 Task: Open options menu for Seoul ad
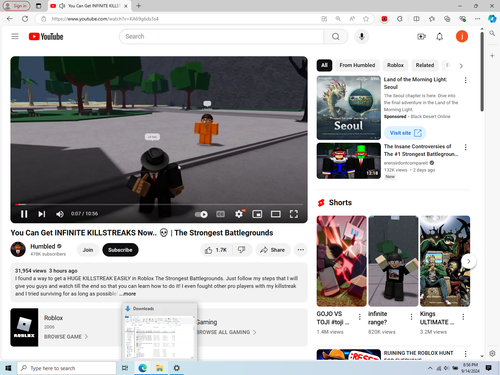click(466, 80)
